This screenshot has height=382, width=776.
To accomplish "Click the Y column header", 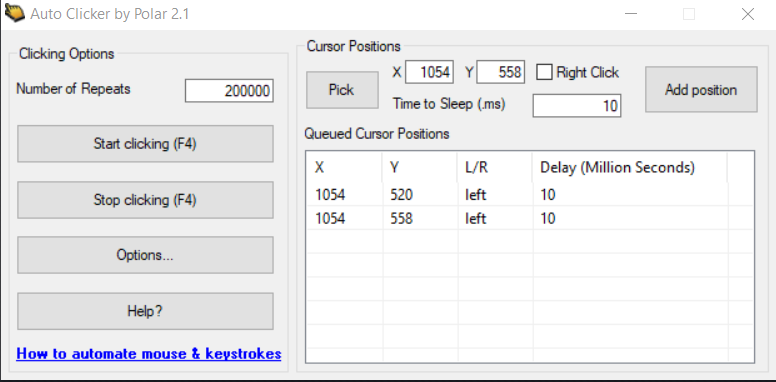I will click(420, 168).
